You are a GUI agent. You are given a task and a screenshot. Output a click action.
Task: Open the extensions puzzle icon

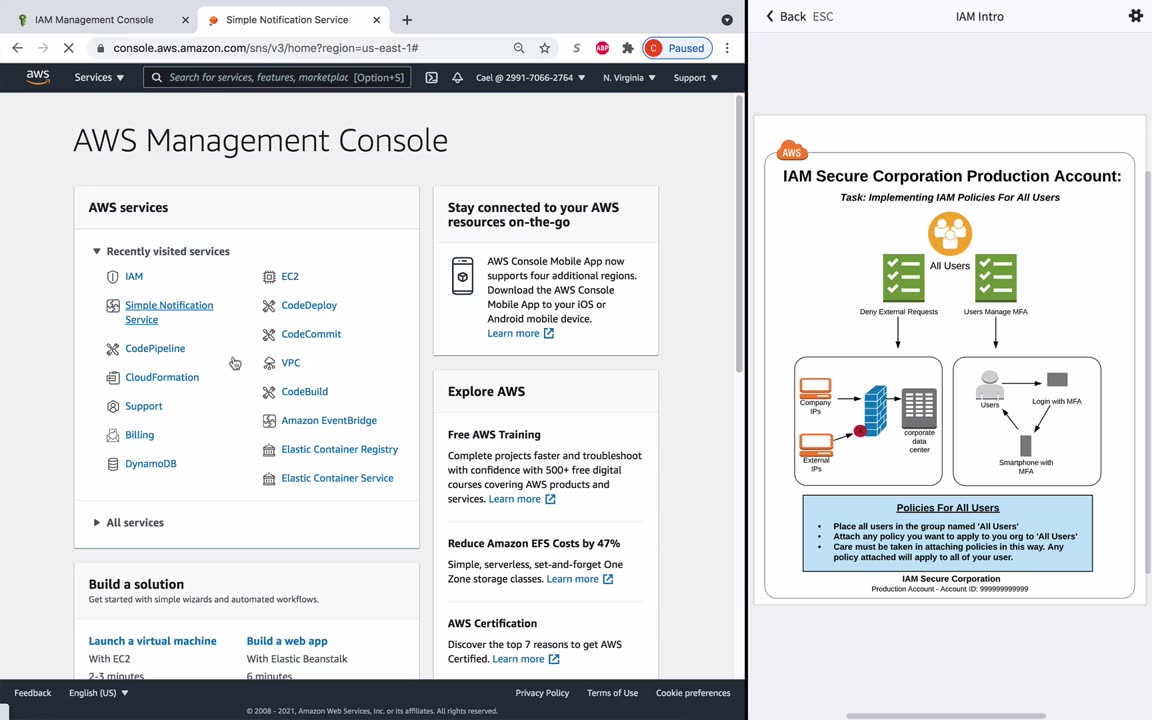627,48
